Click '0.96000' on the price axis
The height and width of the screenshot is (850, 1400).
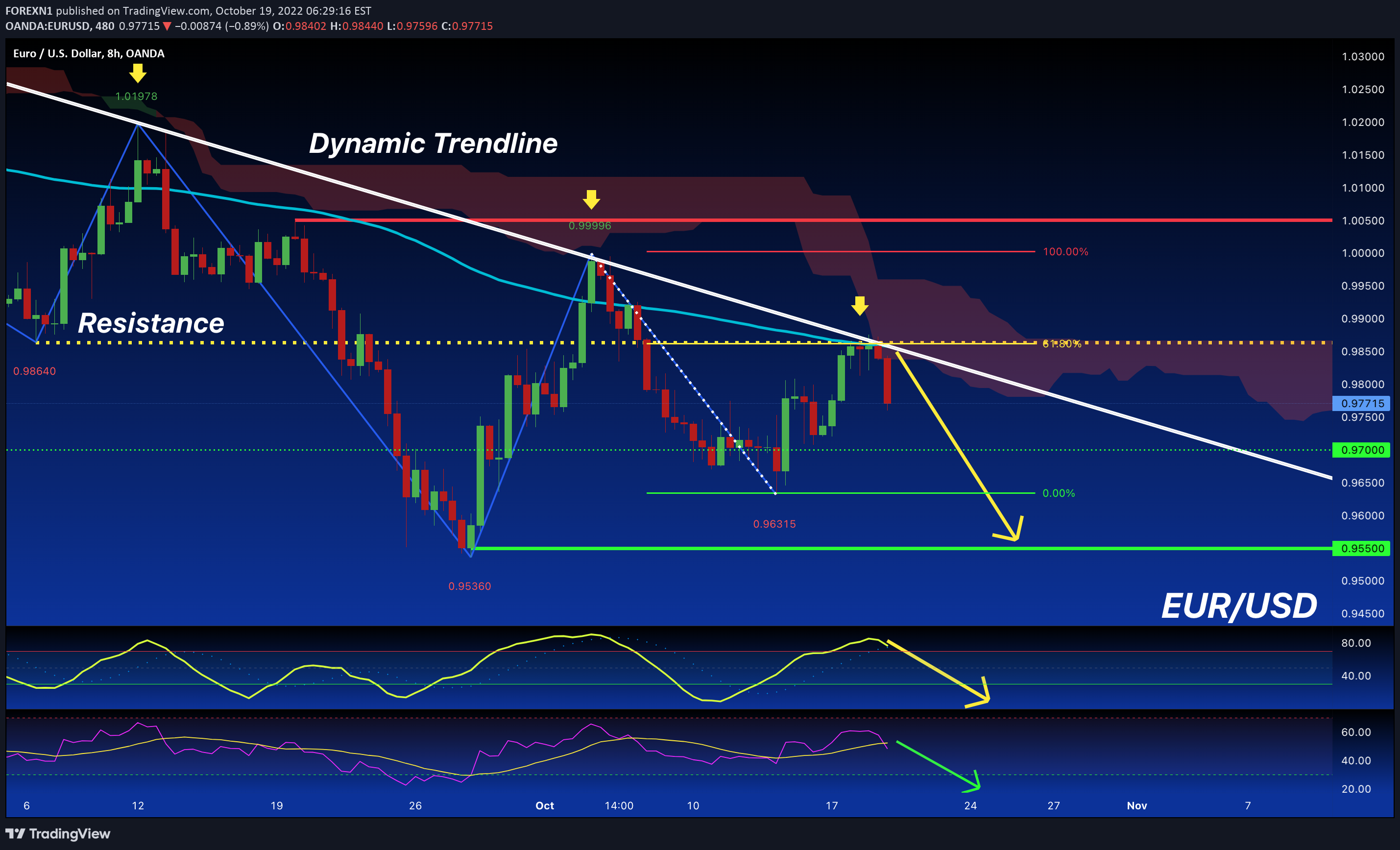click(x=1362, y=515)
